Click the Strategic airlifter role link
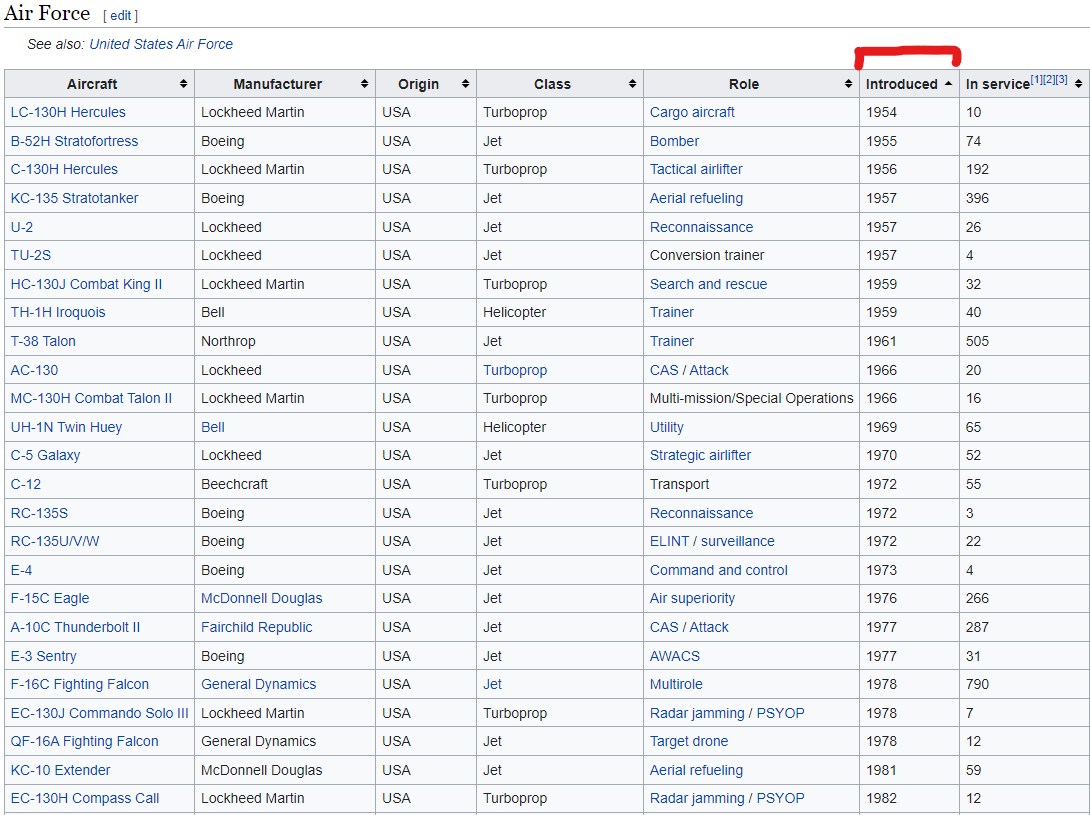Viewport: 1090px width, 815px height. (700, 455)
